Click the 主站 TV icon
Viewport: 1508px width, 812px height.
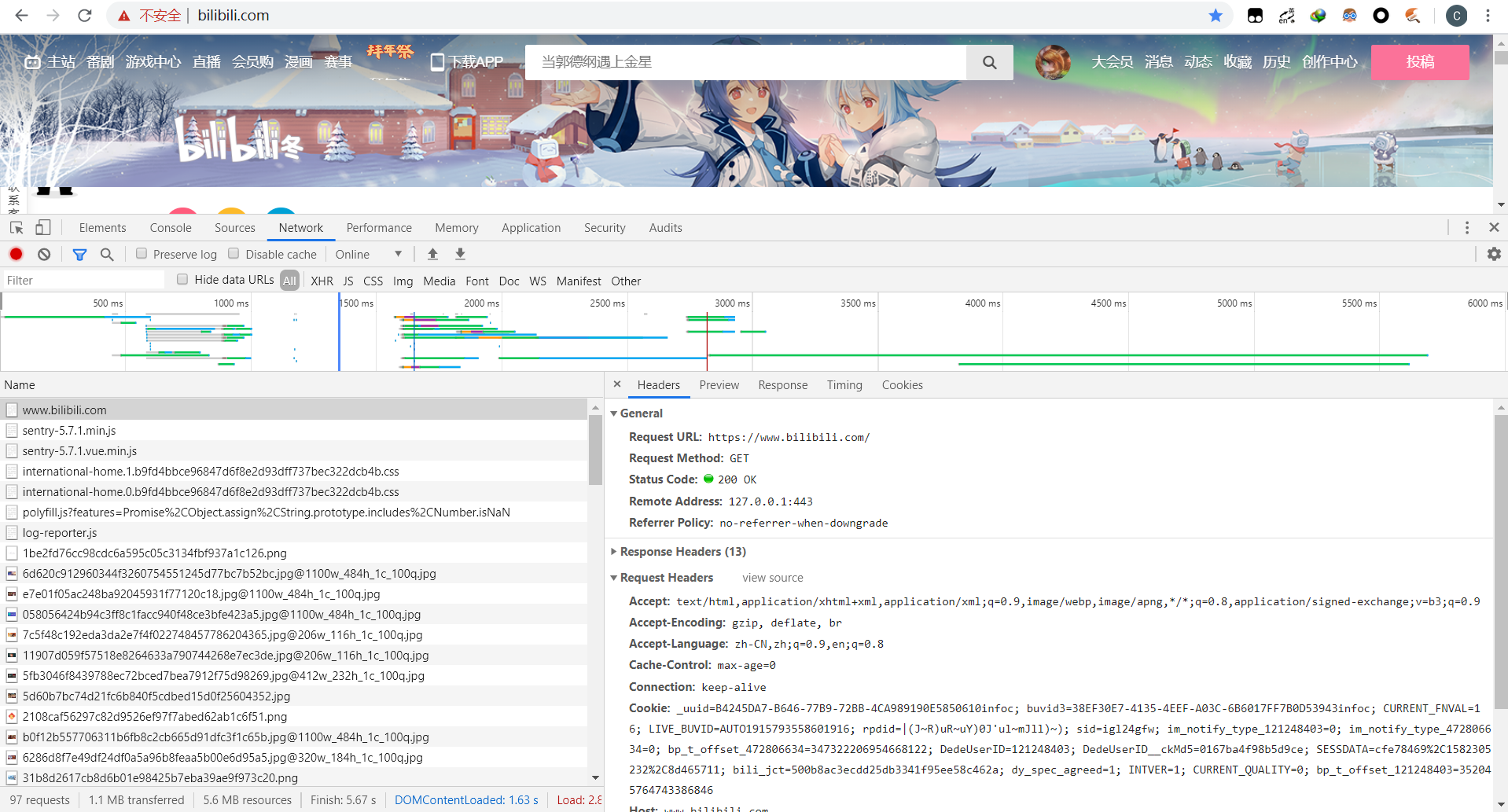[32, 62]
